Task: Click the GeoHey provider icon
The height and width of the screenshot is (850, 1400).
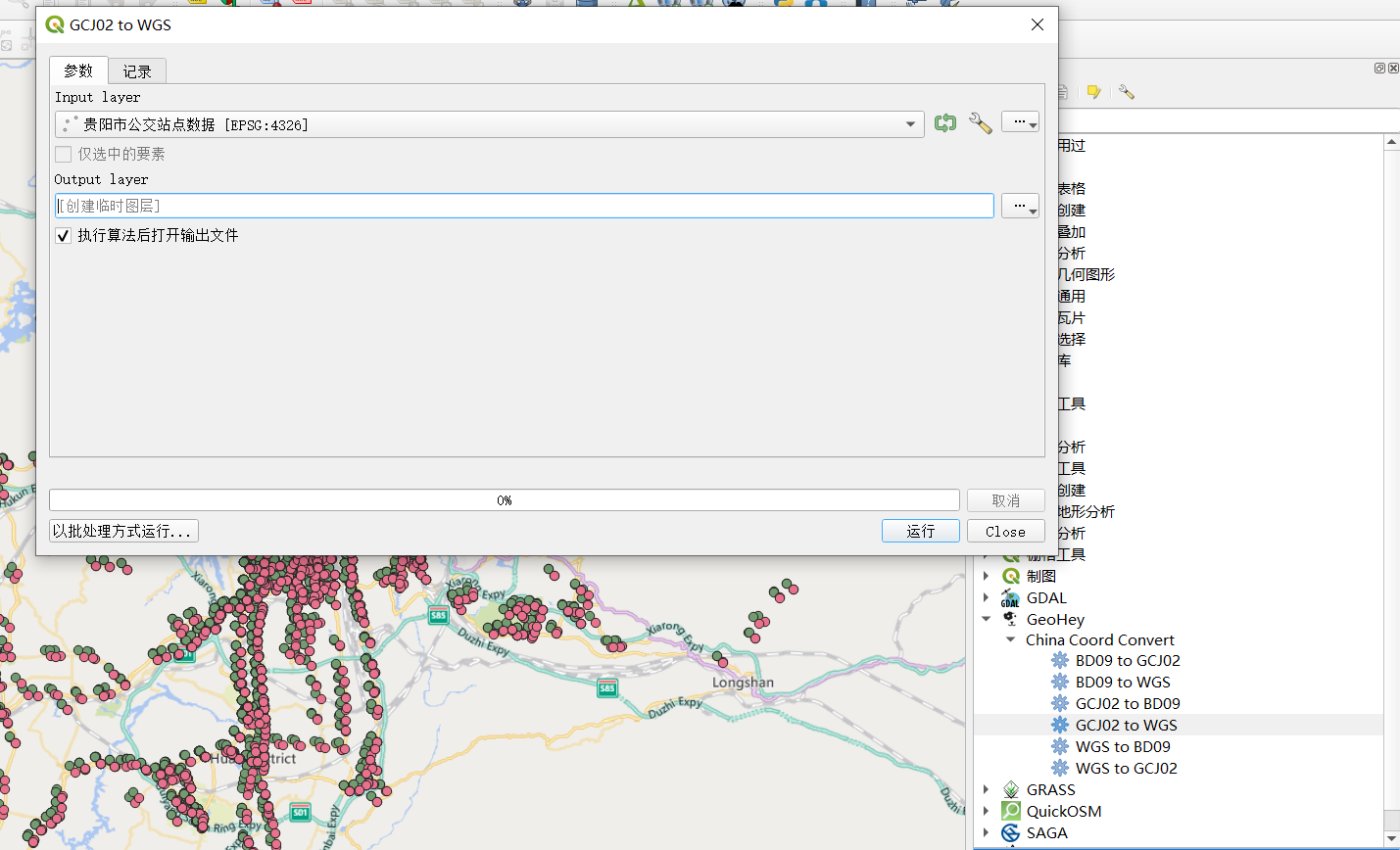Action: click(1011, 619)
